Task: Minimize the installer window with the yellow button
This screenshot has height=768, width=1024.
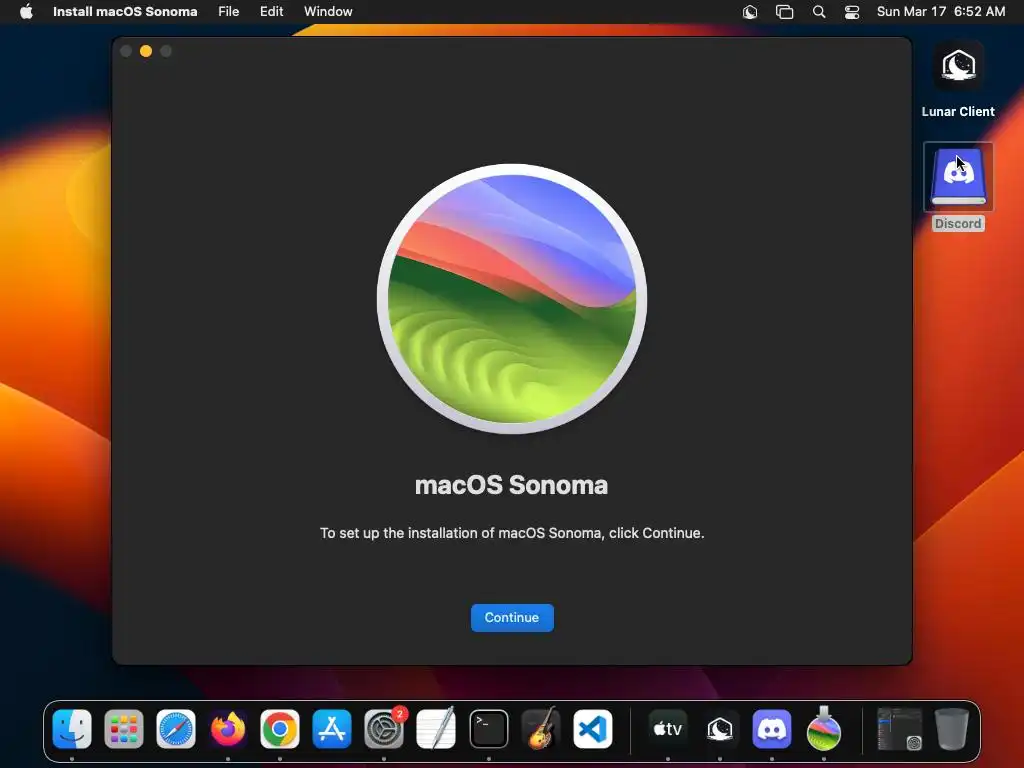Action: 146,51
